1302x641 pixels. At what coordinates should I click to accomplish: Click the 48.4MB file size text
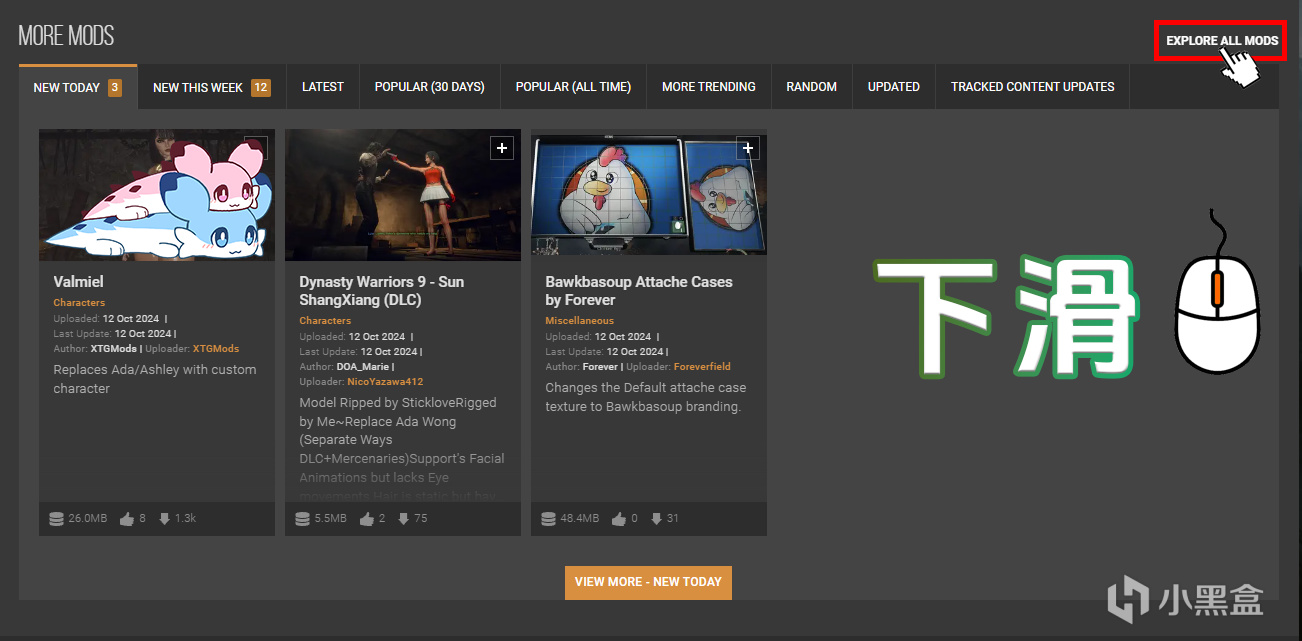pyautogui.click(x=580, y=518)
